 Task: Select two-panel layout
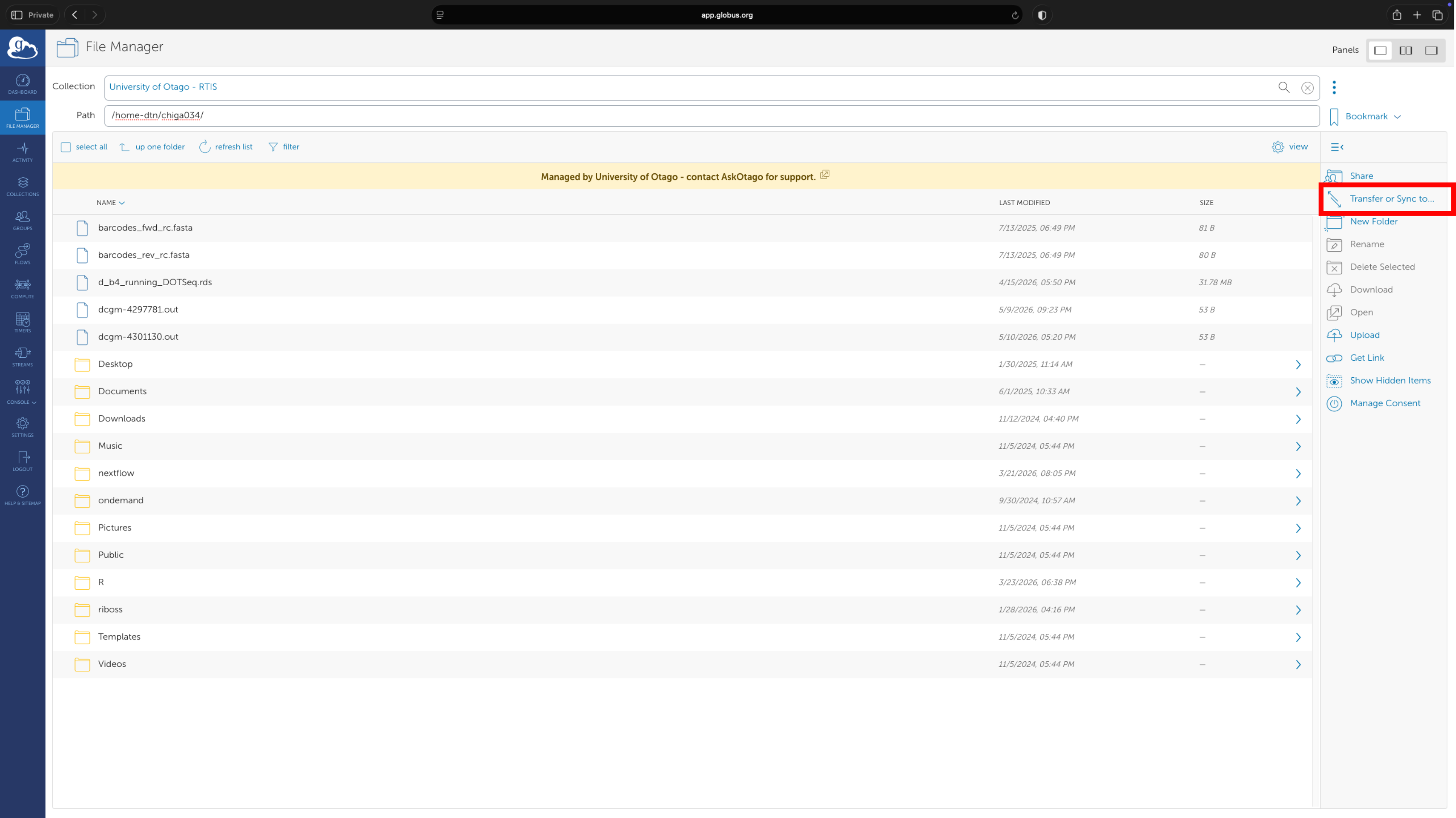[1406, 50]
